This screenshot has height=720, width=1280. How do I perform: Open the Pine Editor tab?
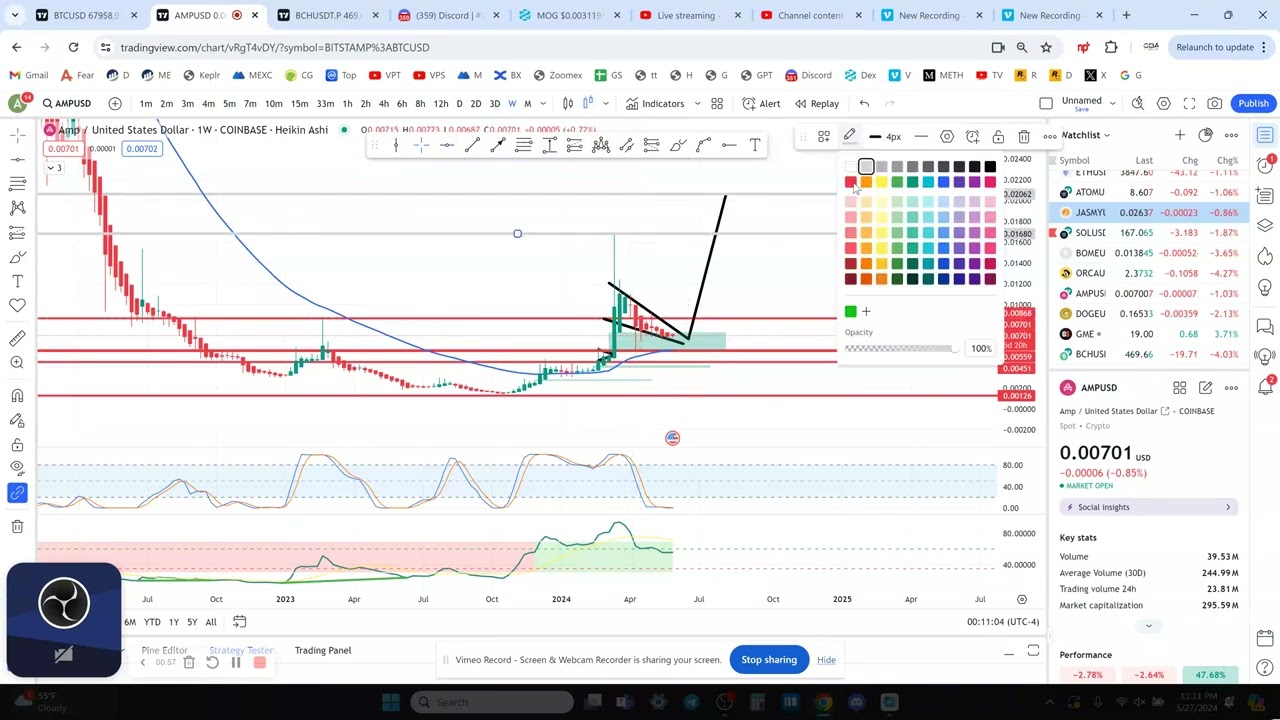coord(165,650)
